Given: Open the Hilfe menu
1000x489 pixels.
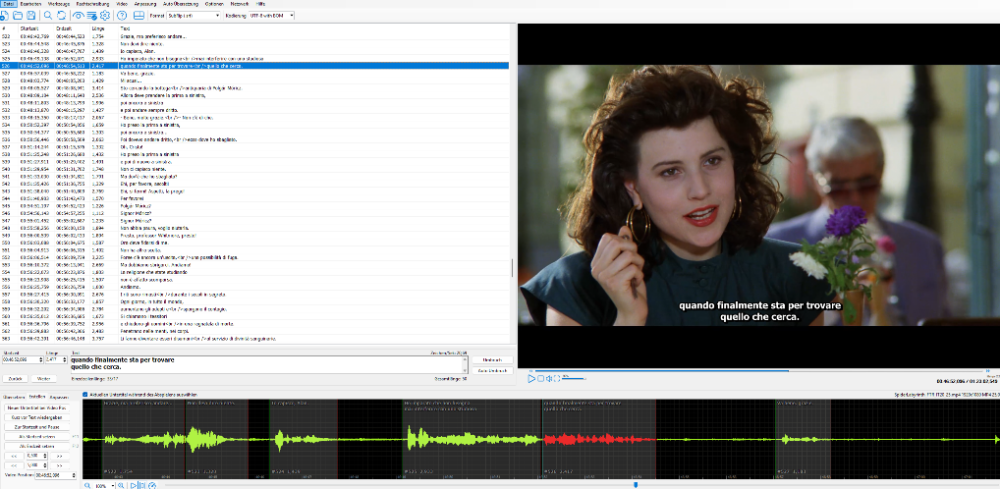Looking at the screenshot, I should coord(260,4).
